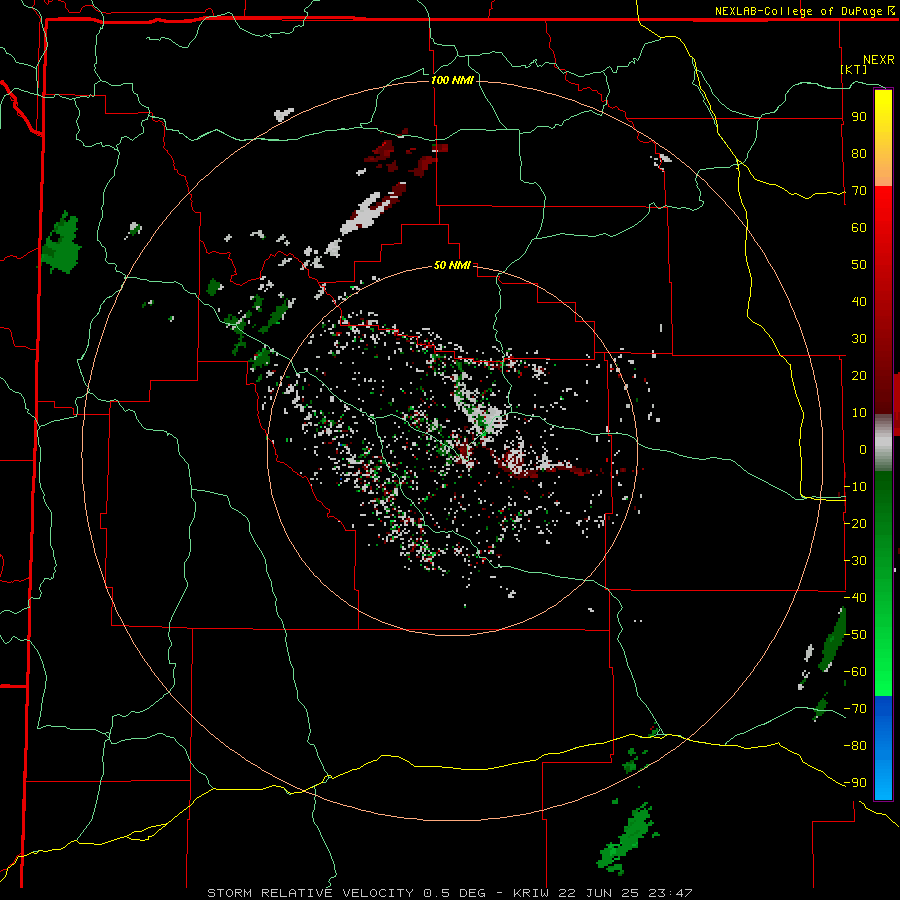The width and height of the screenshot is (900, 900).
Task: Click the -20 value on velocity scale
Action: point(856,523)
